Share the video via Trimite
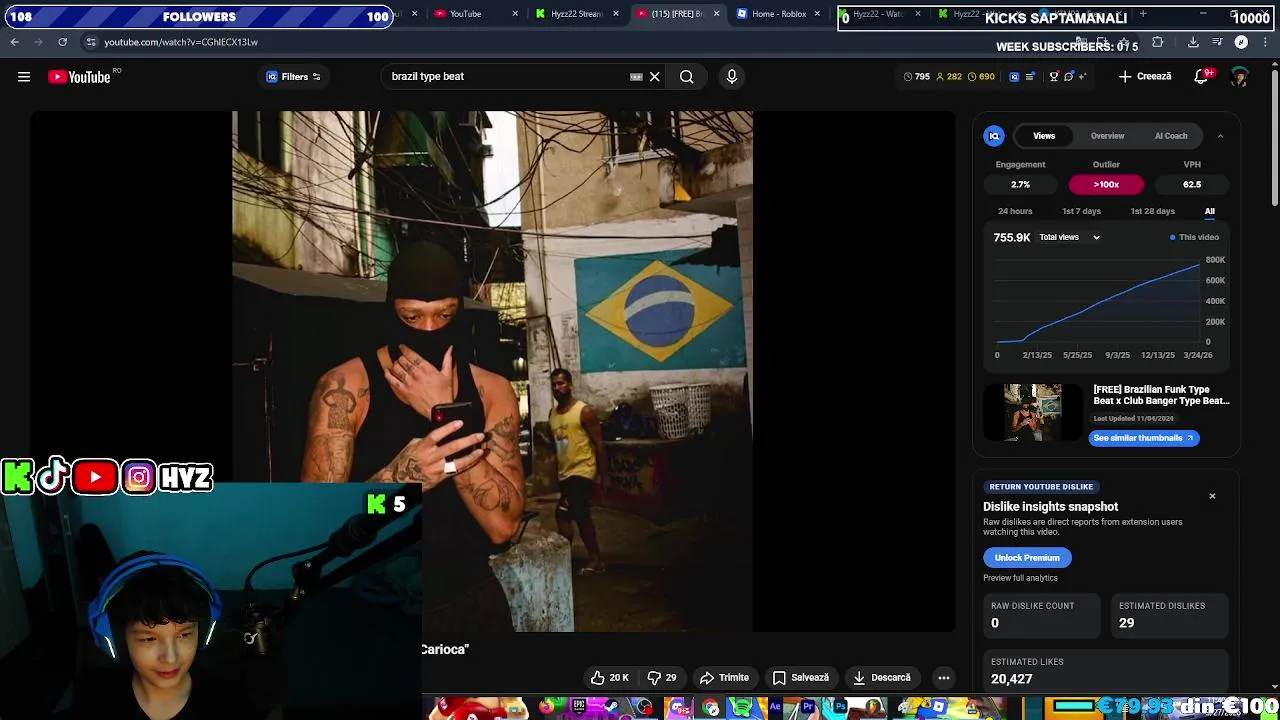The width and height of the screenshot is (1280, 720). point(724,677)
